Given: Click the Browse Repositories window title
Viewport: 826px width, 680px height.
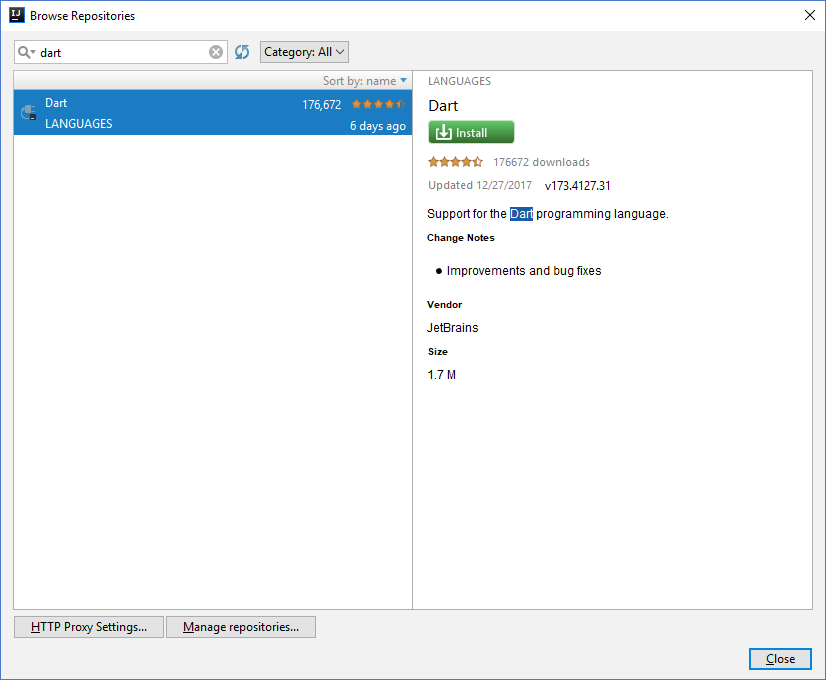Looking at the screenshot, I should [82, 16].
